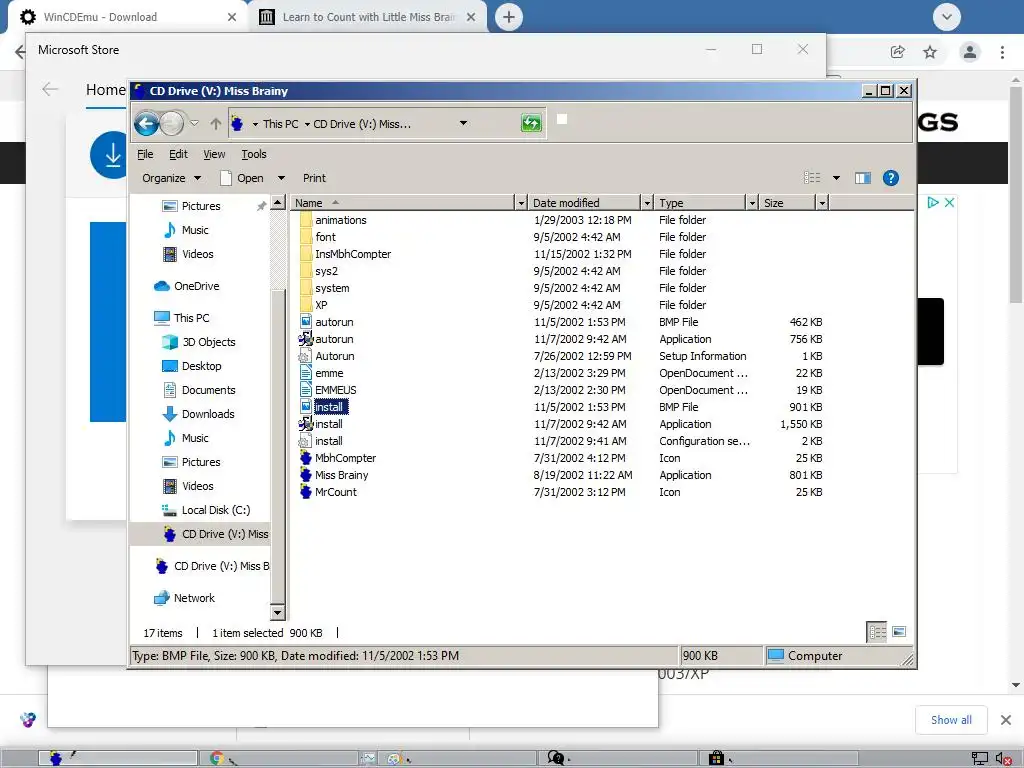Open recent locations dropdown next to forward arrow
The width and height of the screenshot is (1024, 768).
pyautogui.click(x=194, y=123)
